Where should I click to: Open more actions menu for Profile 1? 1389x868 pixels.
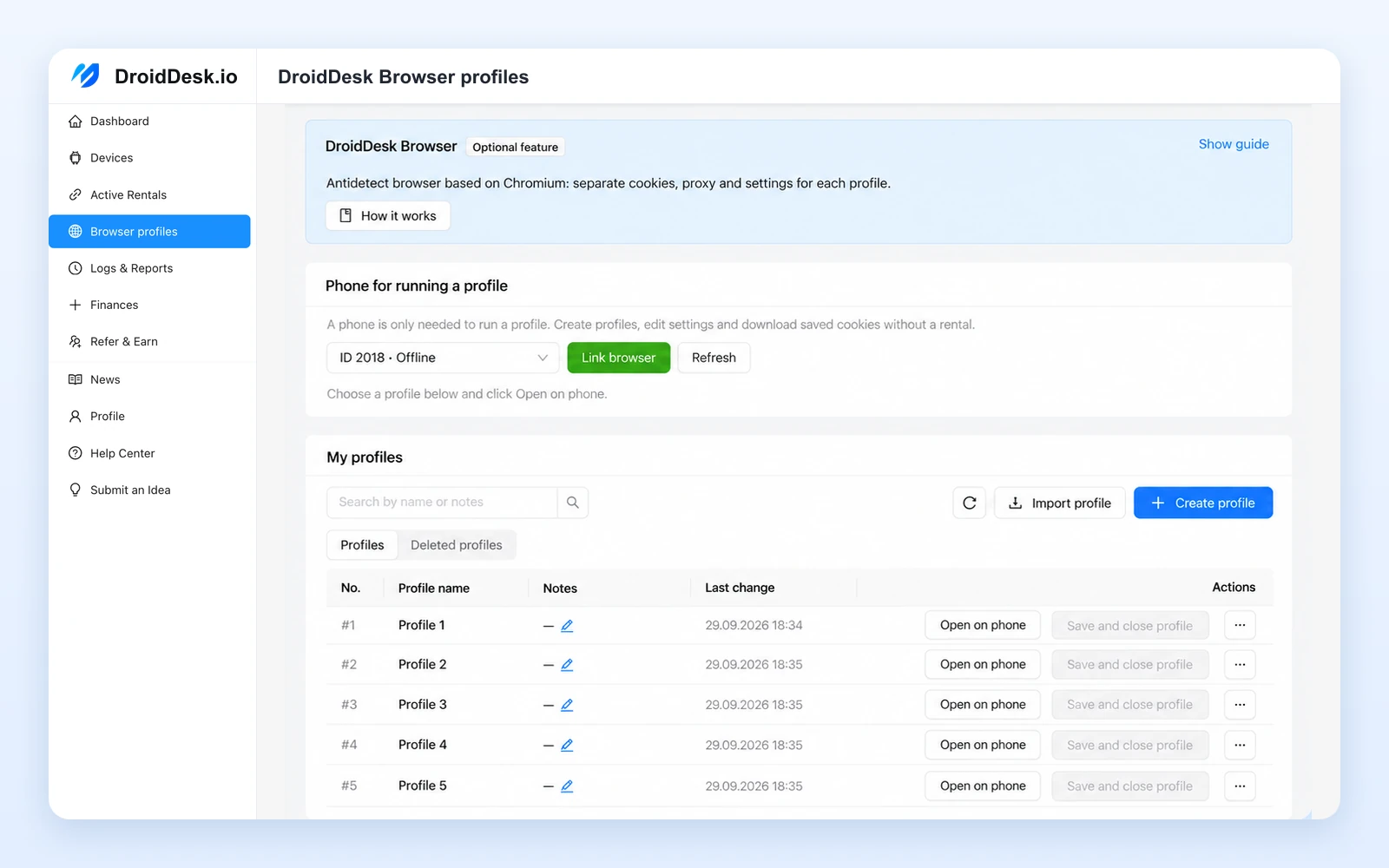[x=1240, y=625]
